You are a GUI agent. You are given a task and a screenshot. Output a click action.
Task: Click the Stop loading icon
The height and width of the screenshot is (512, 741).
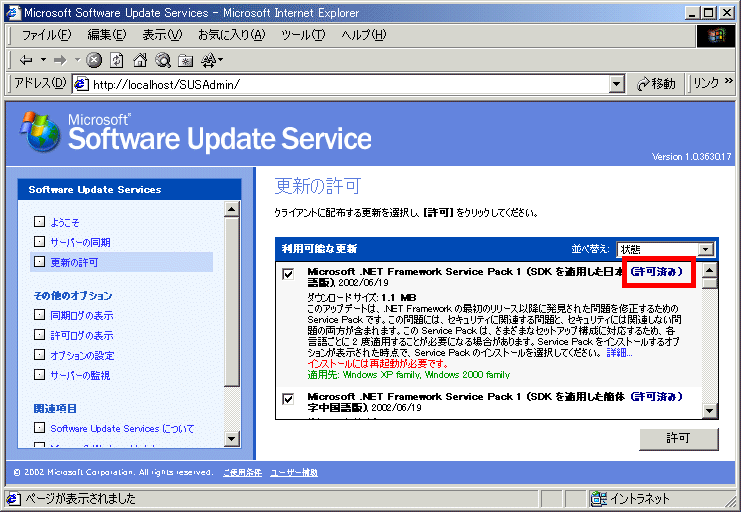click(x=94, y=60)
